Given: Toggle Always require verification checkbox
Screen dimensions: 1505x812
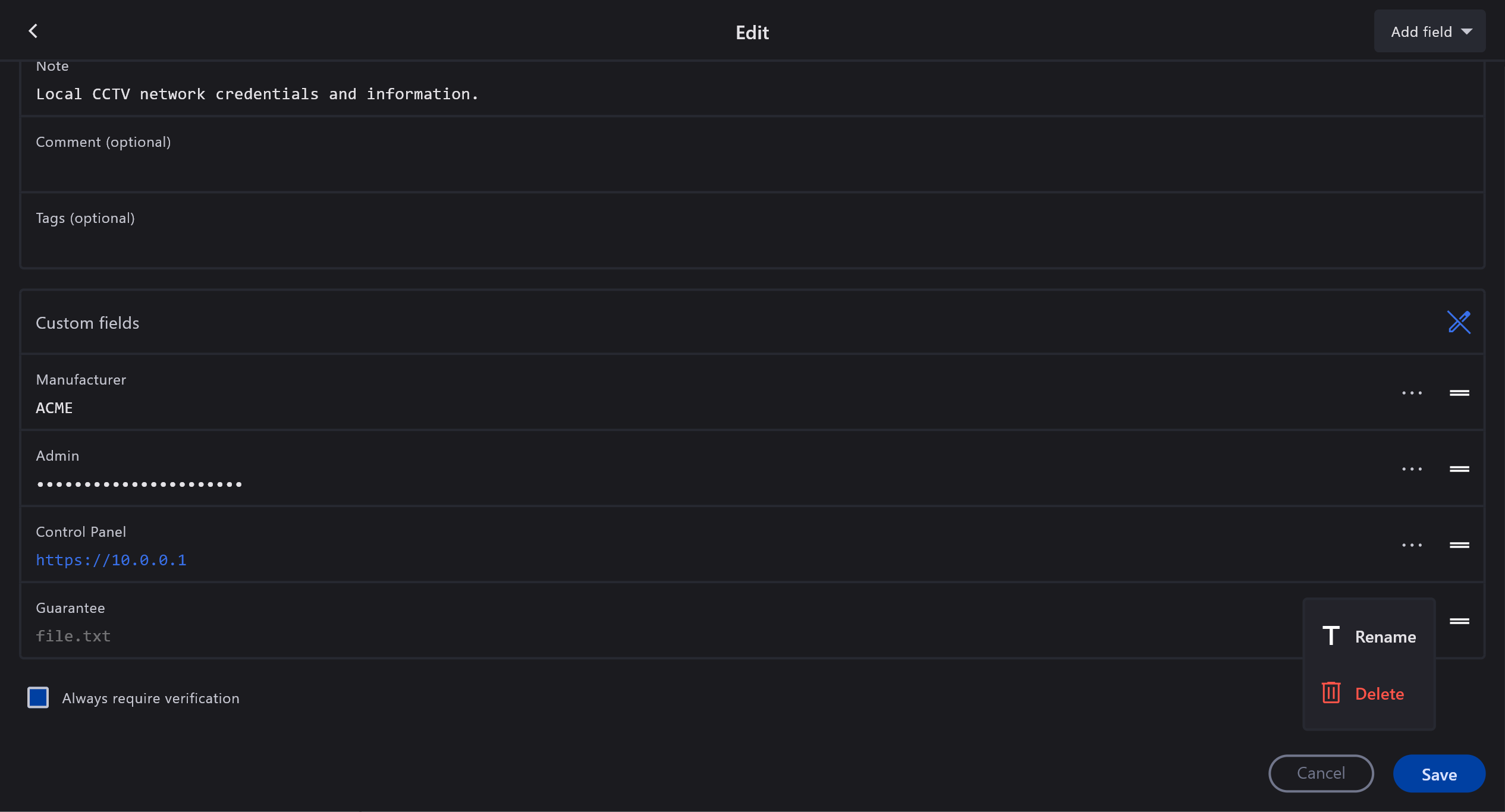Looking at the screenshot, I should (38, 698).
